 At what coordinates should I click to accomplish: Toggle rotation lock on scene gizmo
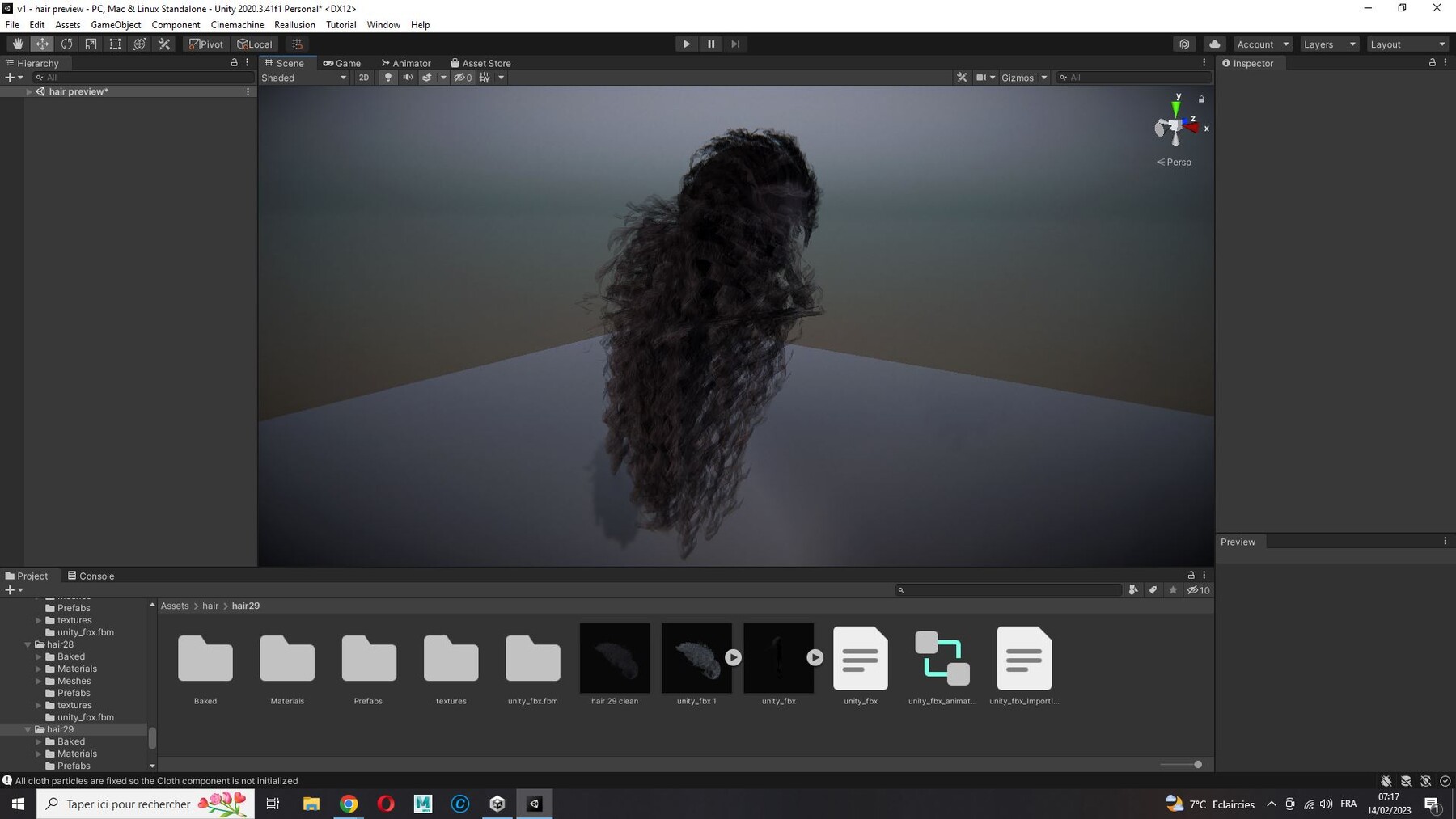coord(1201,99)
